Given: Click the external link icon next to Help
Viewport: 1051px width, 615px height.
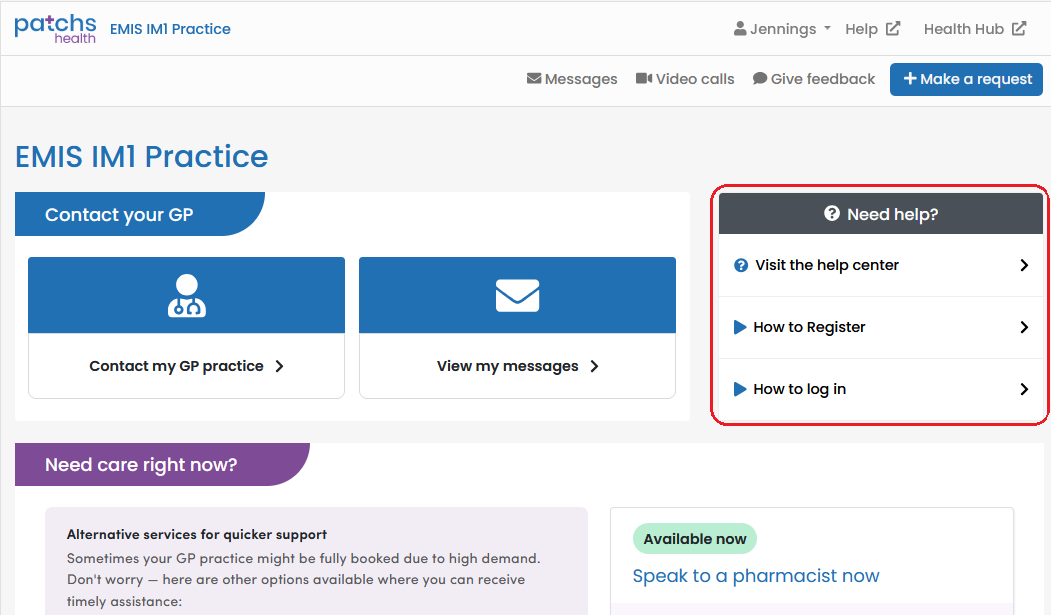Looking at the screenshot, I should click(893, 28).
